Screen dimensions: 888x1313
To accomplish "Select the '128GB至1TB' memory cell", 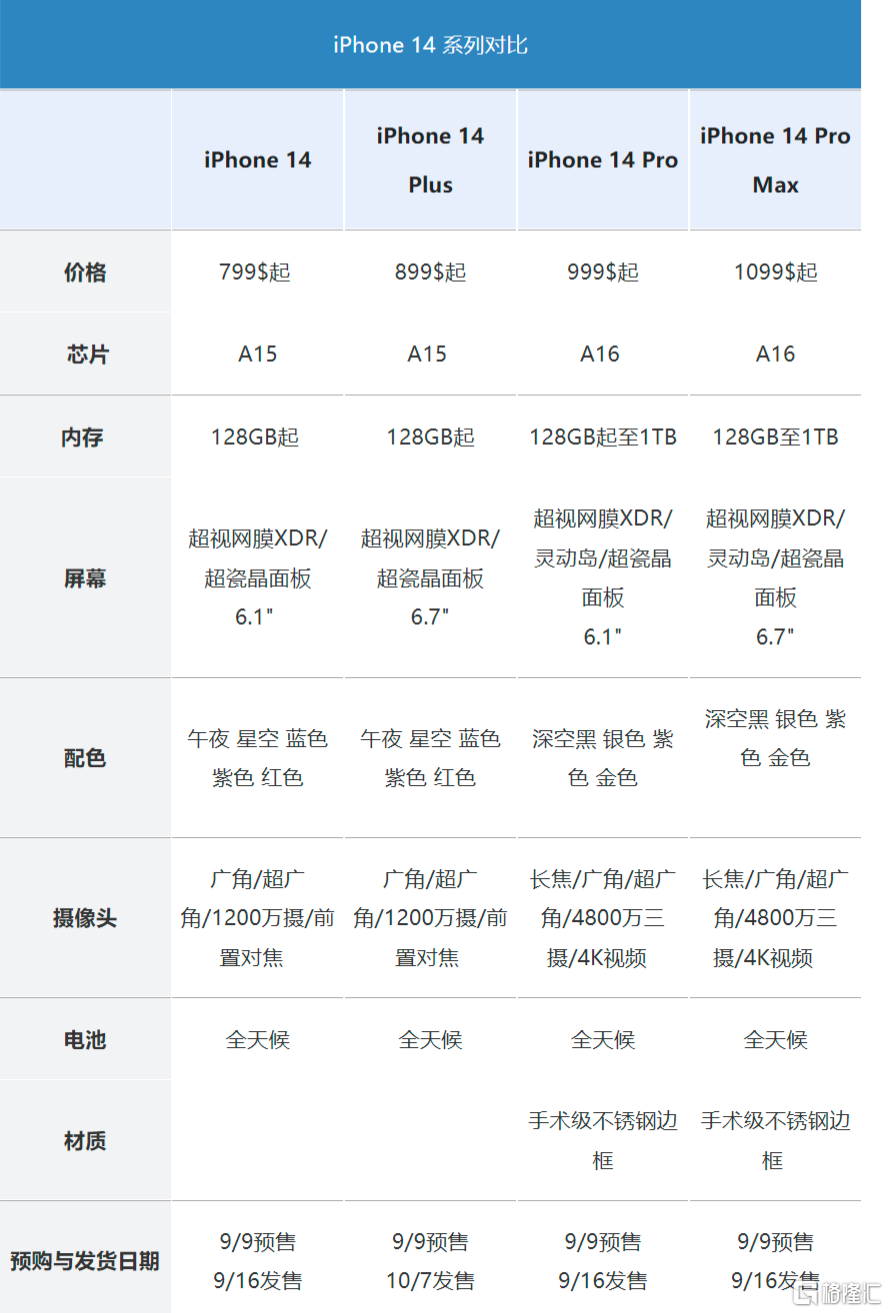I will (x=775, y=437).
